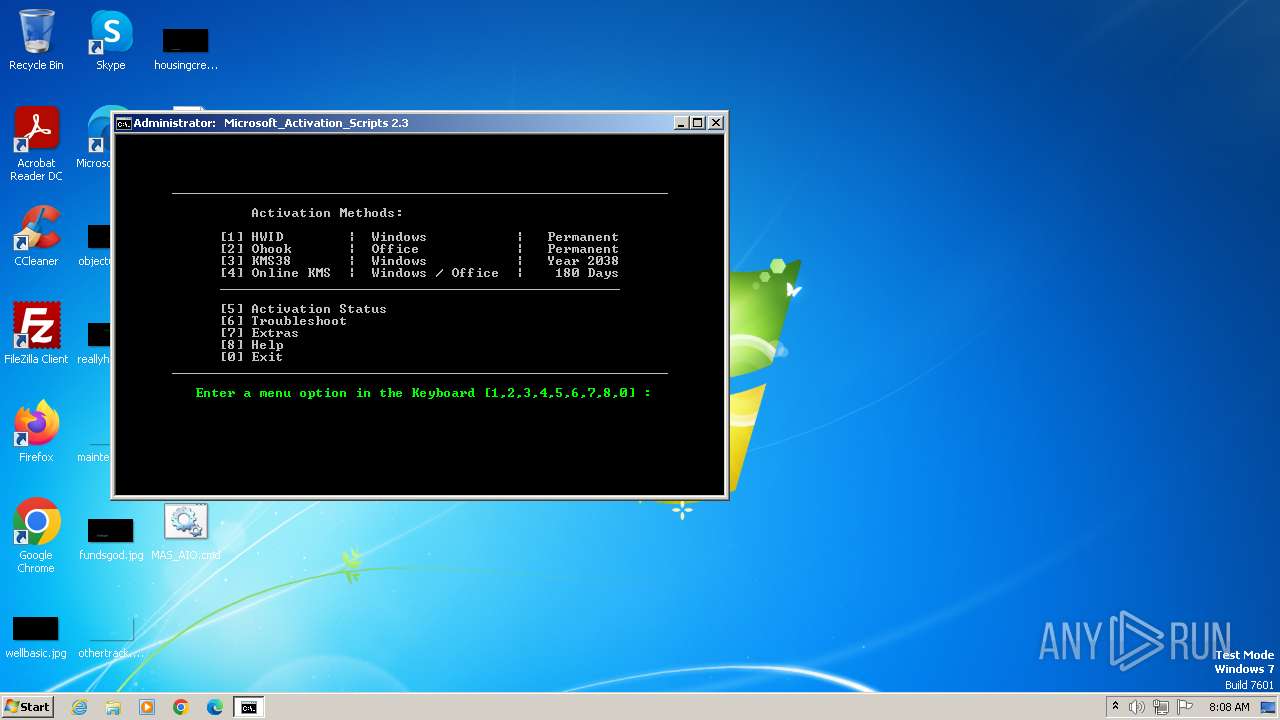1280x720 pixels.
Task: Select the othertrack file on the desktop
Action: (111, 636)
